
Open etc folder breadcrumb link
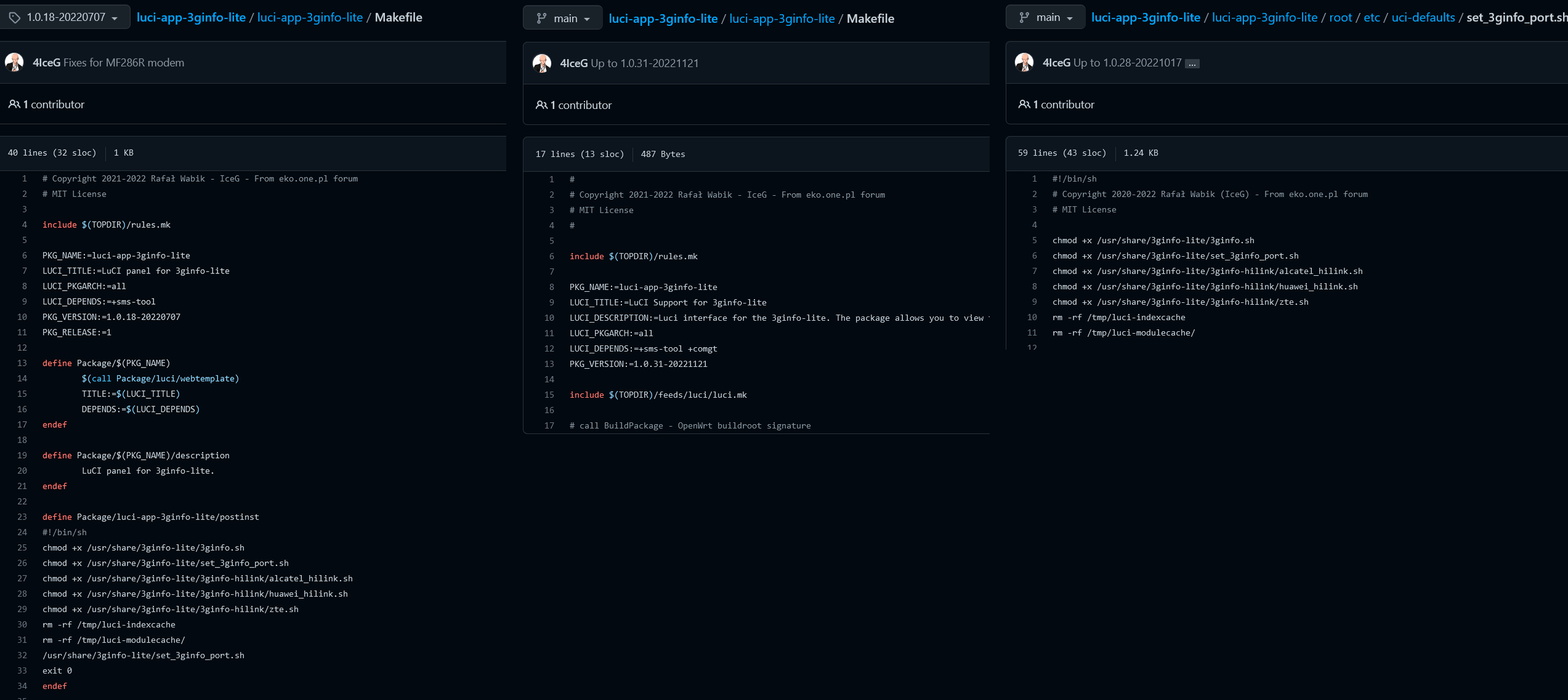pos(1372,18)
